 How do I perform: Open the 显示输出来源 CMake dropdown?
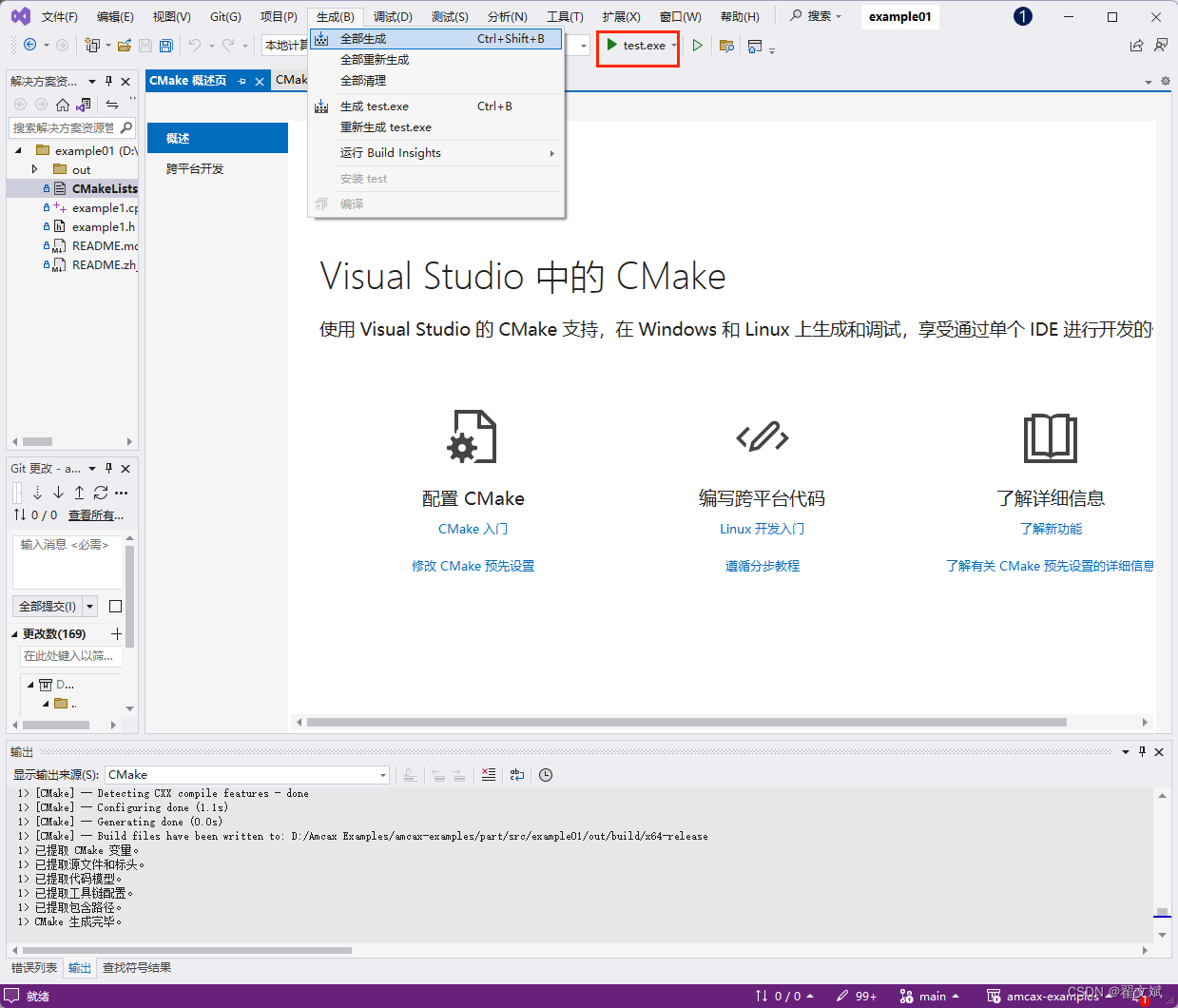(382, 775)
